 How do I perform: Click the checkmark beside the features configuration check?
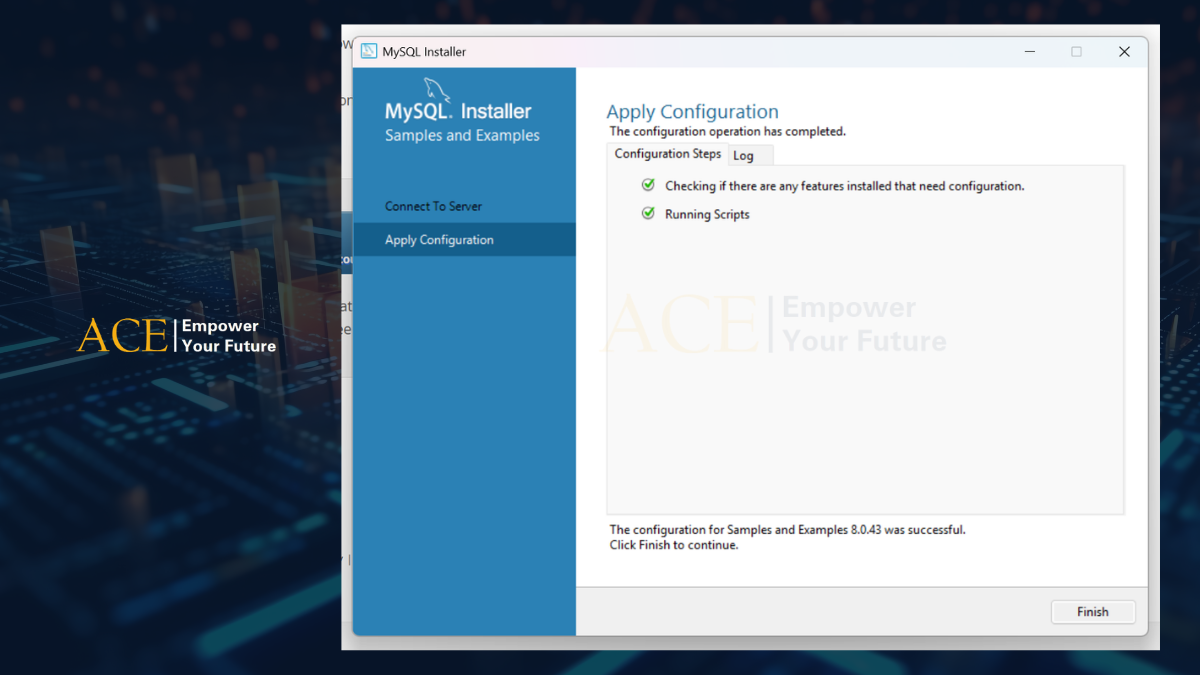tap(648, 185)
